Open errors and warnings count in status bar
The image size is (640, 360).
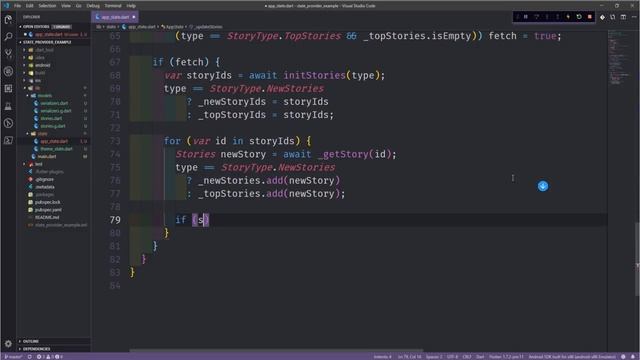point(50,357)
